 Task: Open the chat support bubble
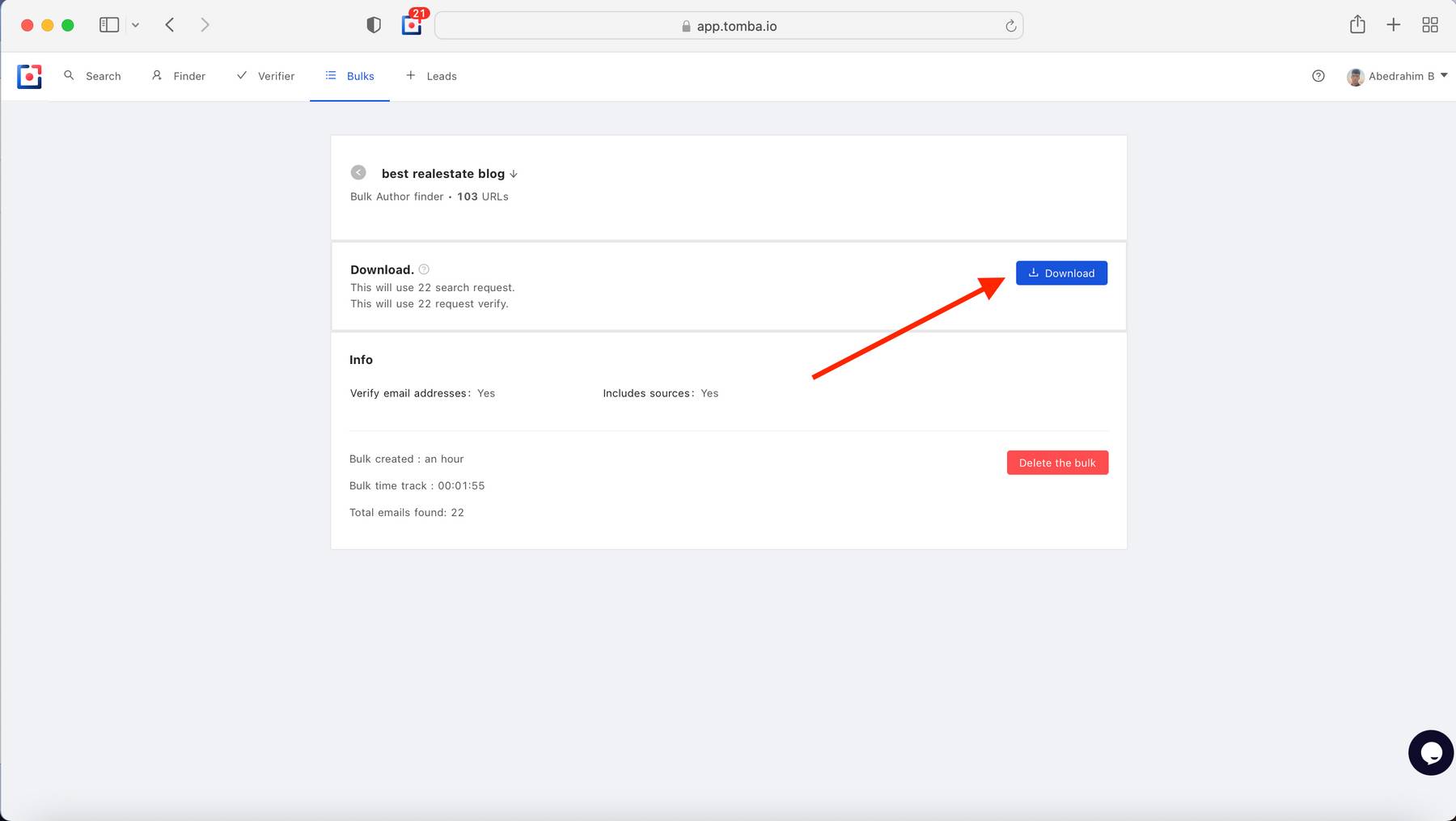click(x=1431, y=753)
